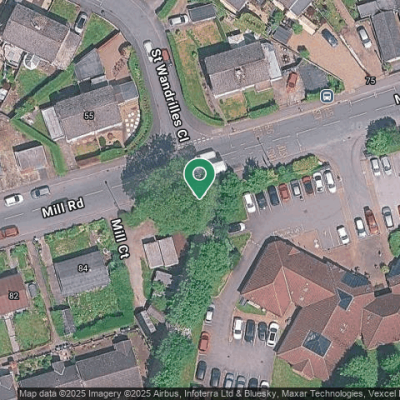This screenshot has height=400, width=400.
Task: Click the white car on Mill Rd
Action: [14, 200]
